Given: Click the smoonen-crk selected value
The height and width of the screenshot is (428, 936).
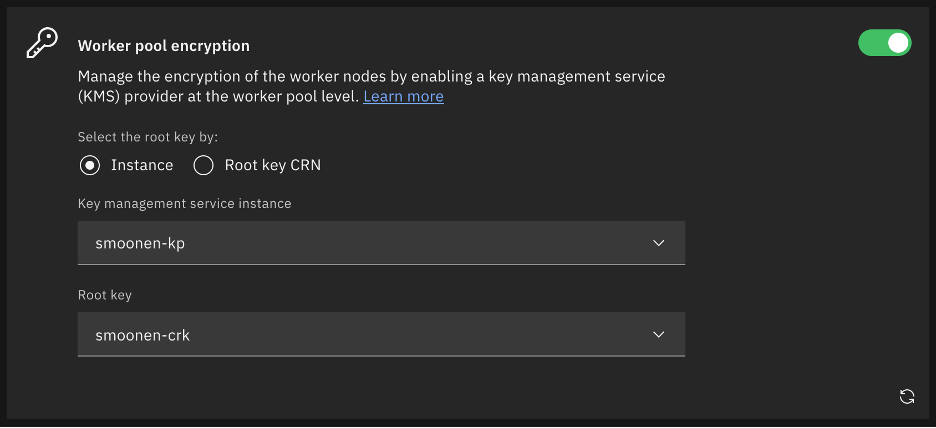Looking at the screenshot, I should pos(142,335).
